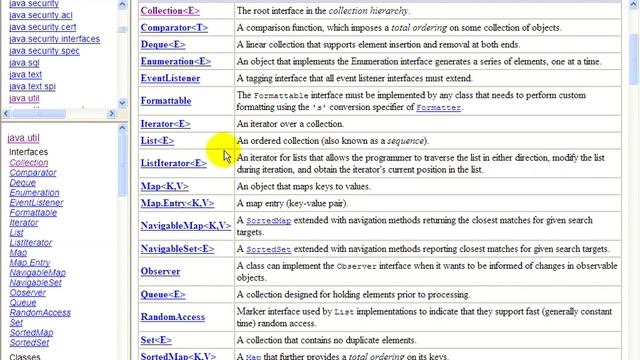Click text 'An iterator over a collection.'
Image resolution: width=640 pixels, height=360 pixels.
(x=290, y=124)
